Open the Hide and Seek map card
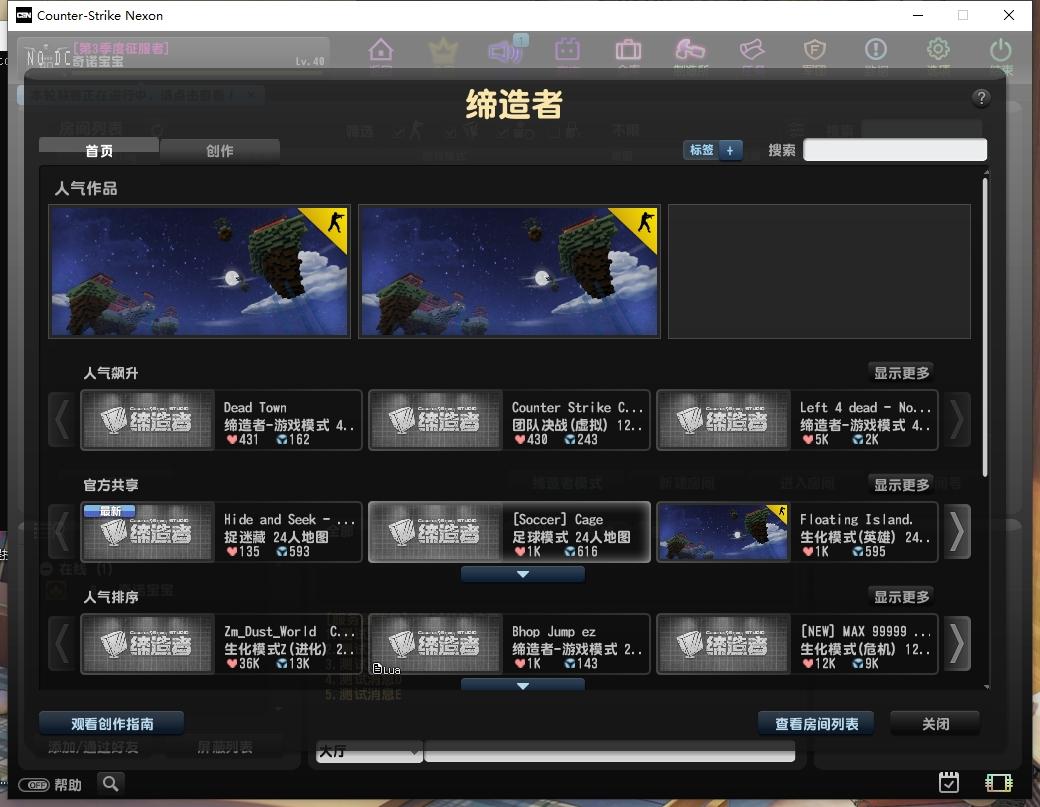Screen dimensions: 1040x807 click(x=222, y=532)
